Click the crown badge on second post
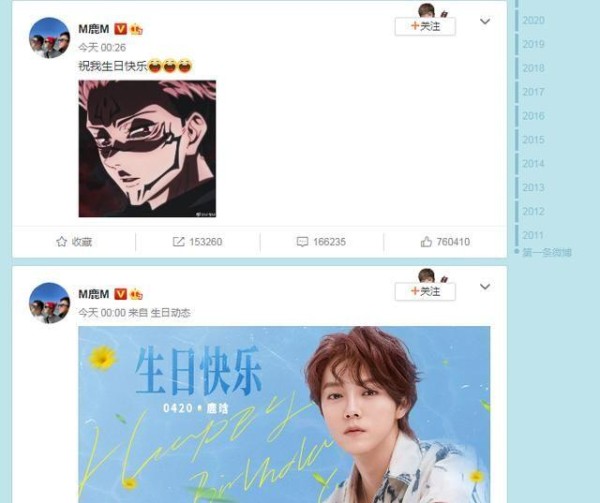This screenshot has height=503, width=600. (136, 295)
